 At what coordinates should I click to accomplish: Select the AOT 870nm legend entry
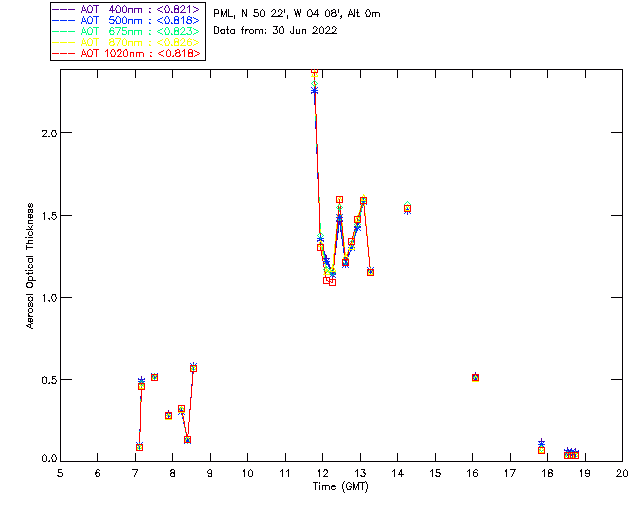[x=126, y=42]
